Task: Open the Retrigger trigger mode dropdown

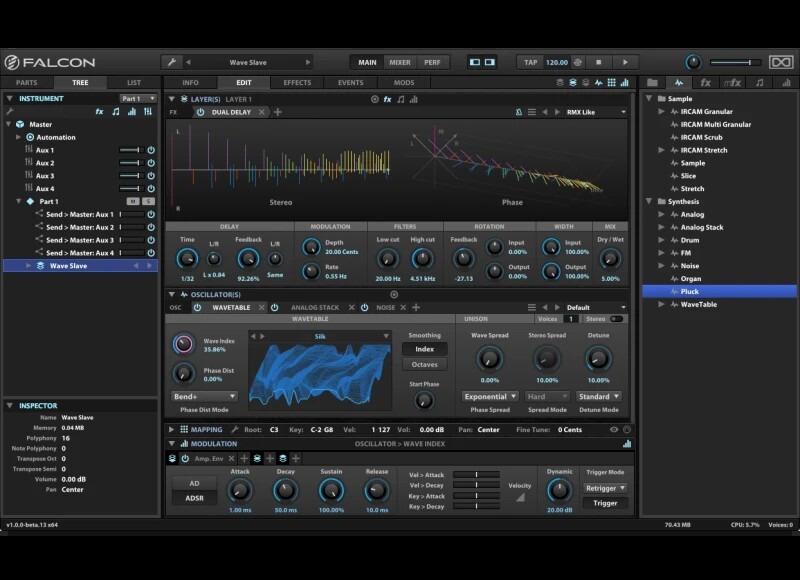Action: (605, 488)
